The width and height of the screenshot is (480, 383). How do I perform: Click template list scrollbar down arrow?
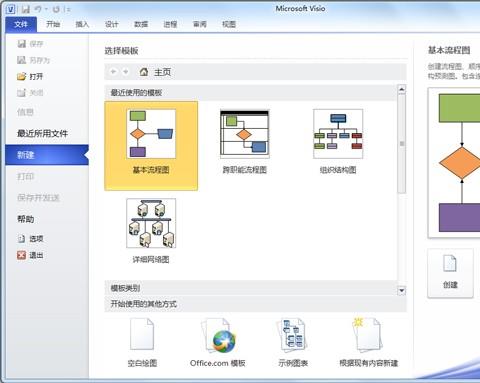click(x=402, y=291)
